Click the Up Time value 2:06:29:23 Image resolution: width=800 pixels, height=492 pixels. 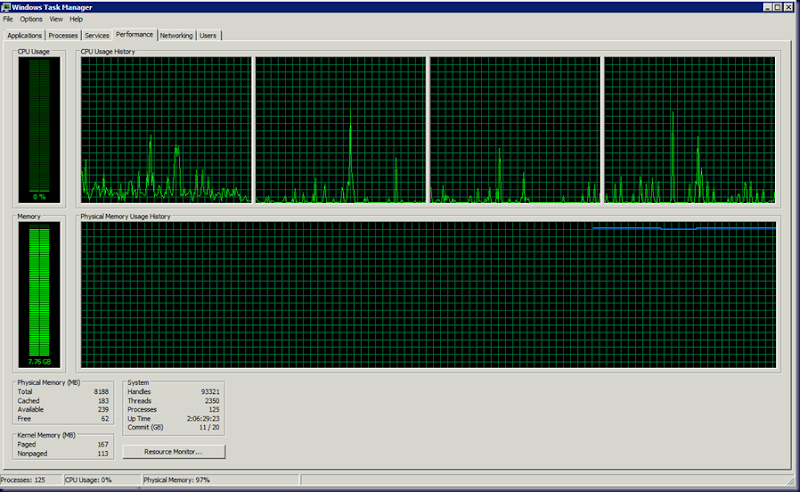tap(203, 419)
